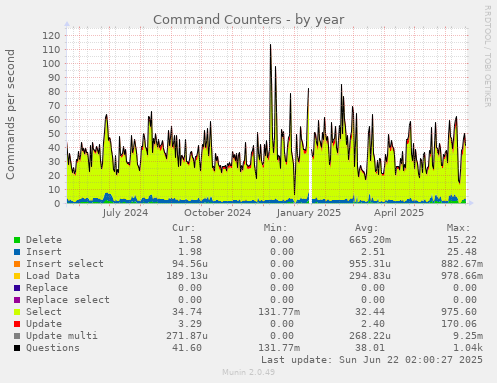The image size is (497, 383).
Task: Click the purple Replace select legend swatch
Action: click(x=17, y=300)
